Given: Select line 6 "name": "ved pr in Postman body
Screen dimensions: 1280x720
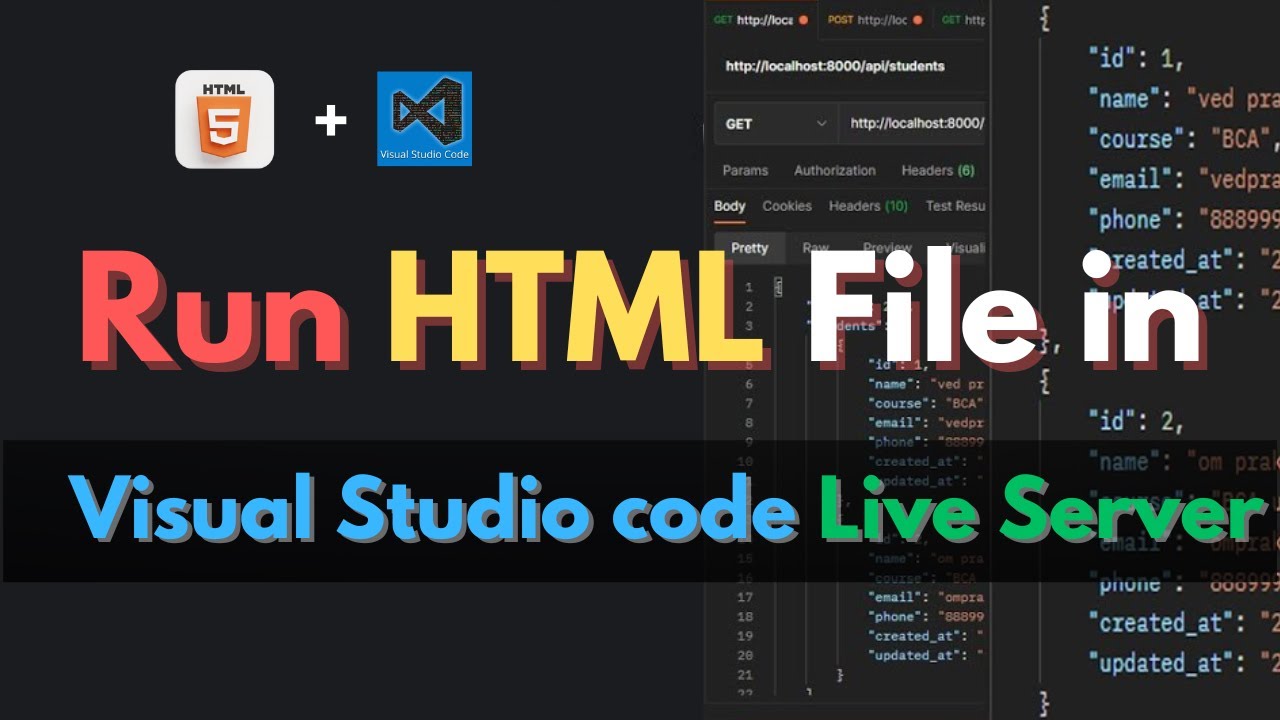Looking at the screenshot, I should click(x=928, y=383).
